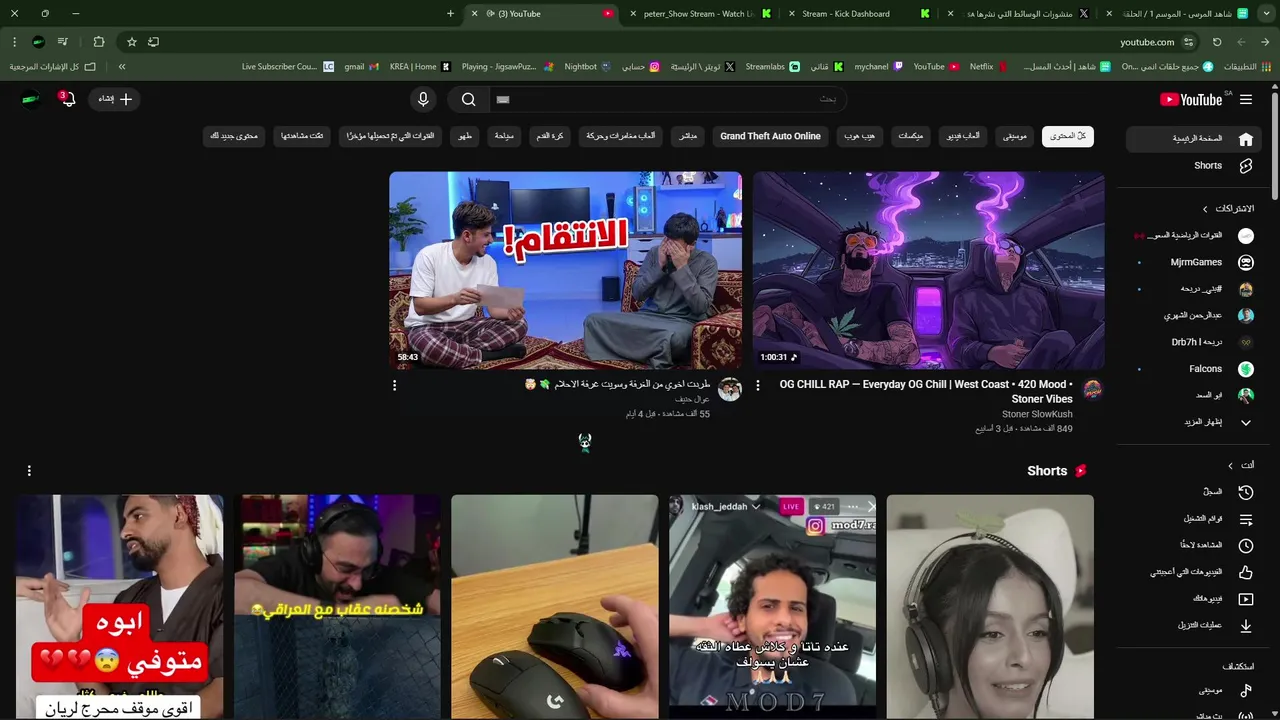
Task: Open Liked videos (الفيديوهات التي أعجبتني)
Action: click(1192, 572)
